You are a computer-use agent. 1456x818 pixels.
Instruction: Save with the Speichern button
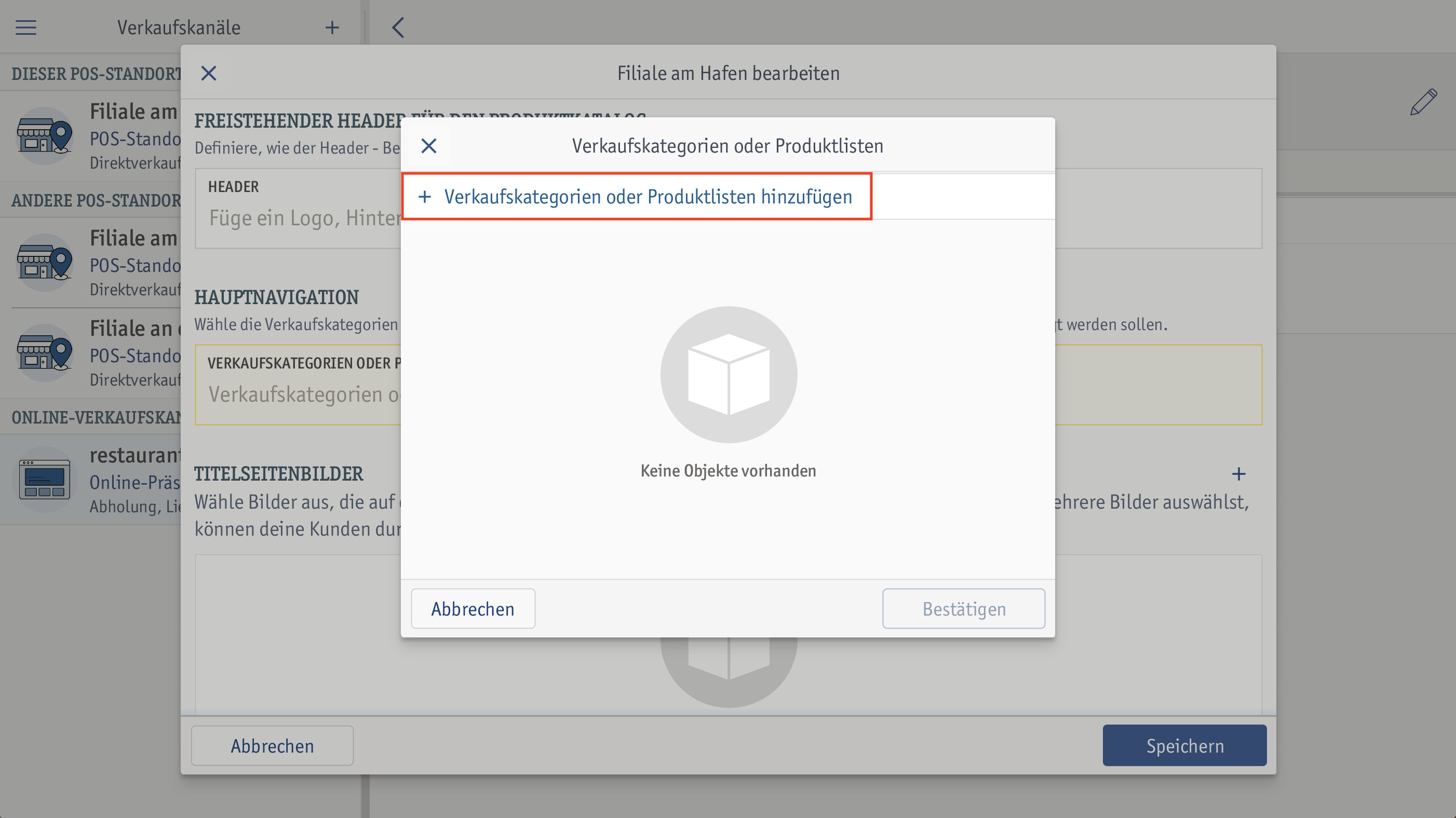[x=1185, y=746]
